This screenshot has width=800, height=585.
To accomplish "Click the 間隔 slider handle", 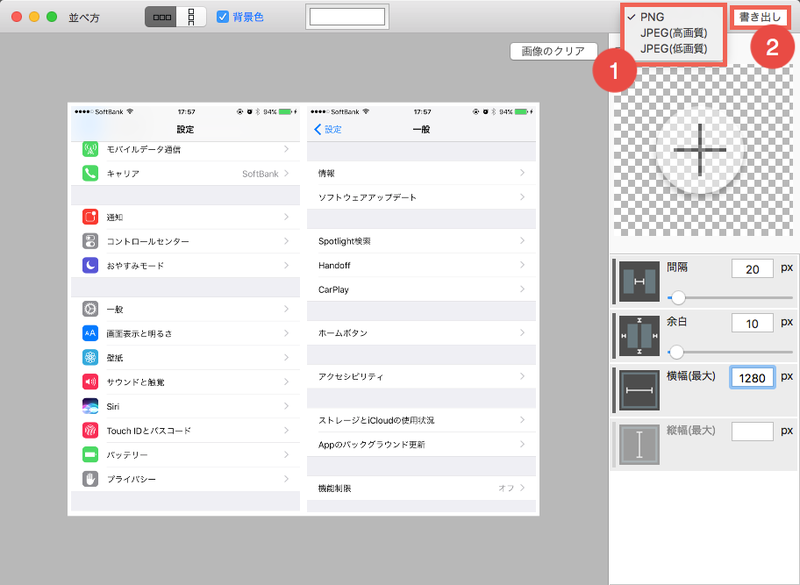I will pos(678,297).
